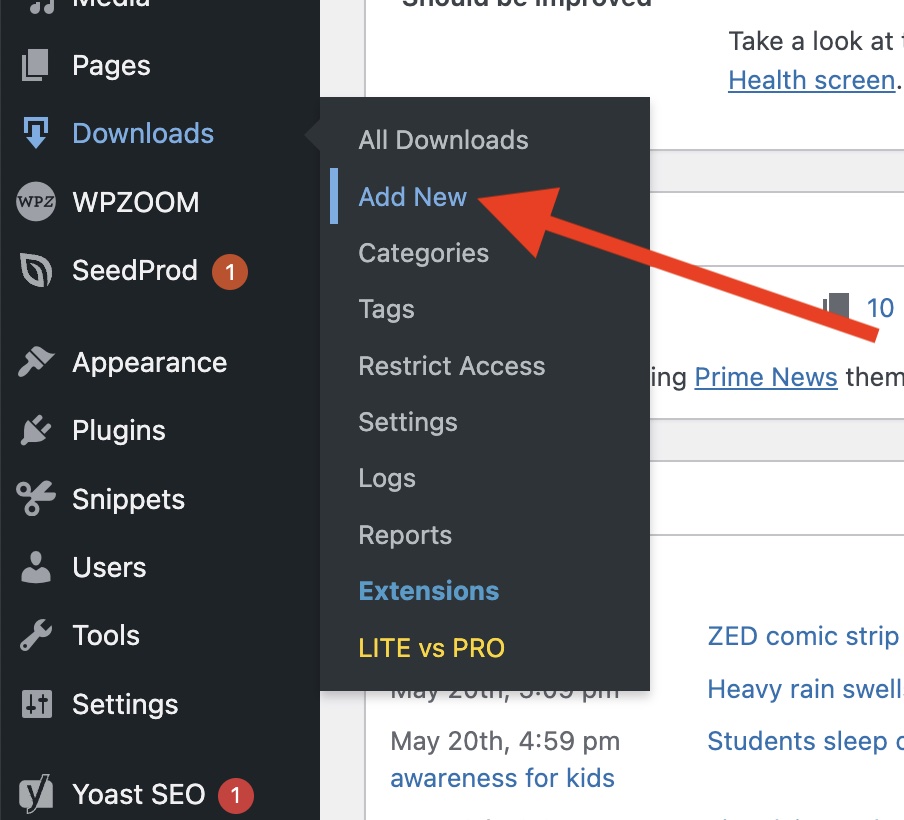Open the Health screen link
The image size is (904, 820).
811,80
